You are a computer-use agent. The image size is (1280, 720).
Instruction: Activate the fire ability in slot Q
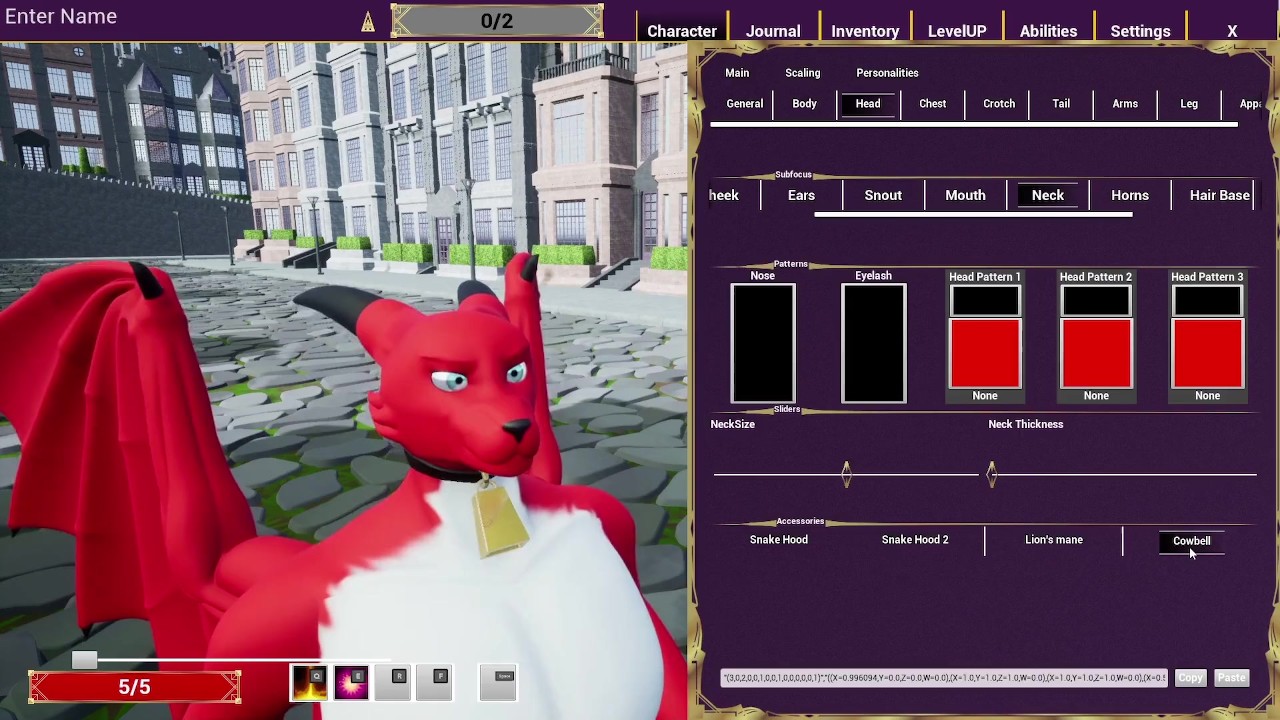pos(309,682)
